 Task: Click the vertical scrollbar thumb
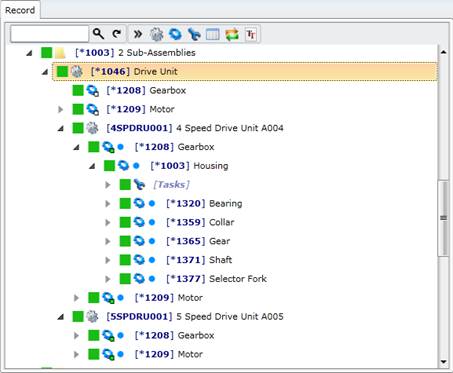(x=443, y=218)
